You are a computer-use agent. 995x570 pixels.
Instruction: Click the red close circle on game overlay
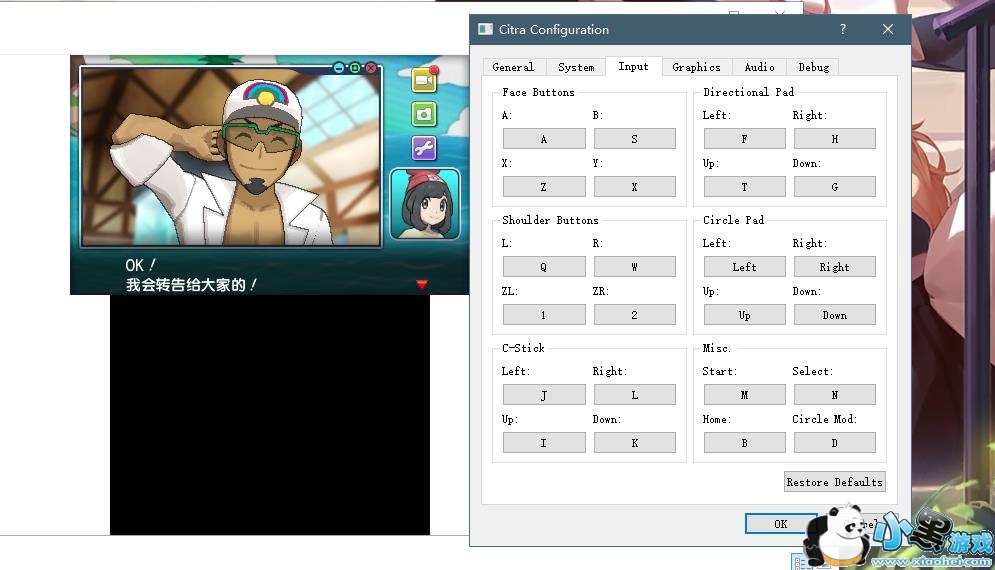pyautogui.click(x=371, y=67)
